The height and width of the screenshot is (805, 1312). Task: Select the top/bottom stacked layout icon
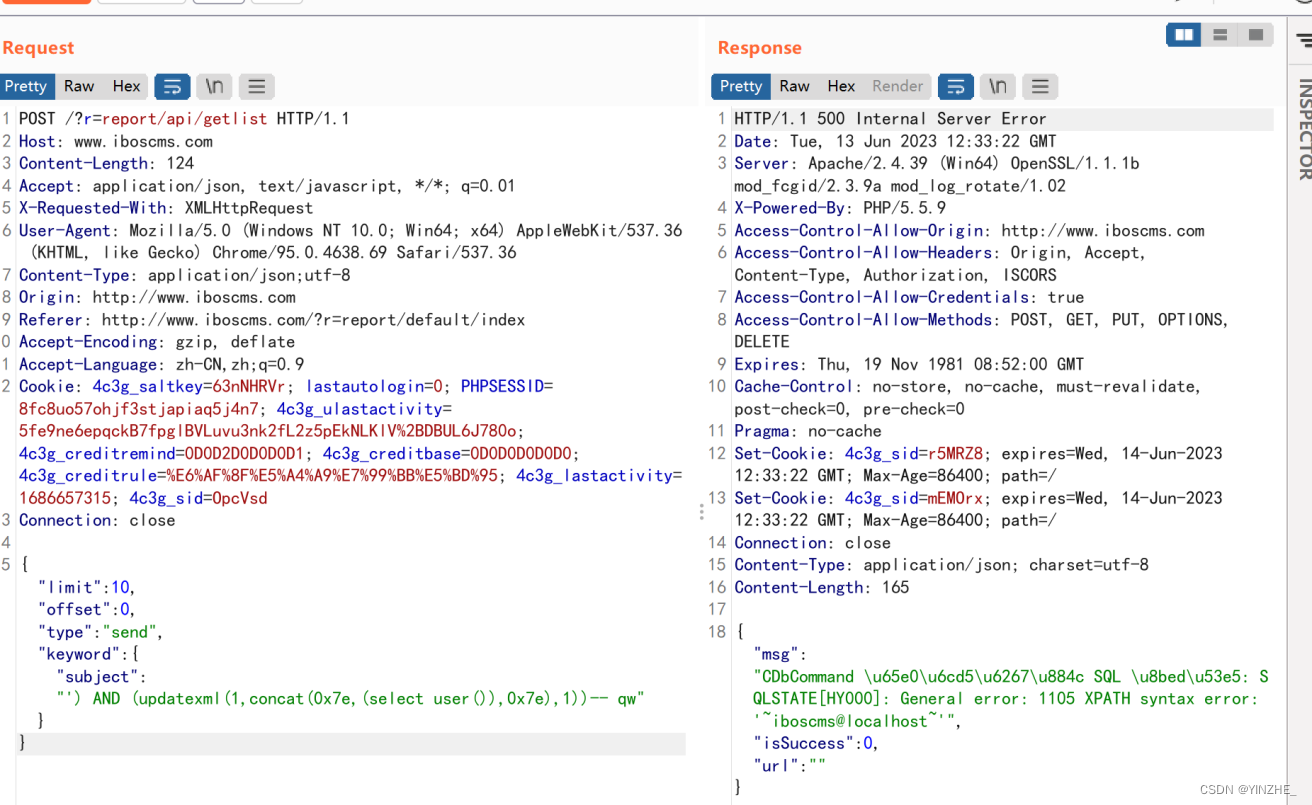[x=1220, y=35]
